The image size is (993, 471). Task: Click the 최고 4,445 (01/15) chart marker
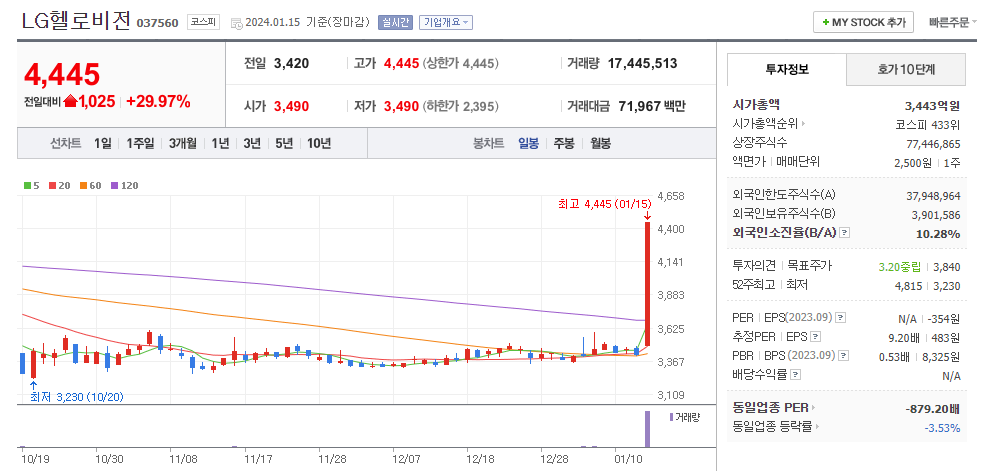tap(604, 204)
